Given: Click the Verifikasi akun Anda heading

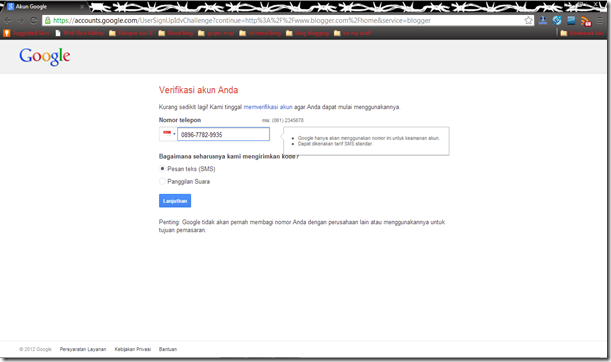Looking at the screenshot, I should [x=198, y=90].
